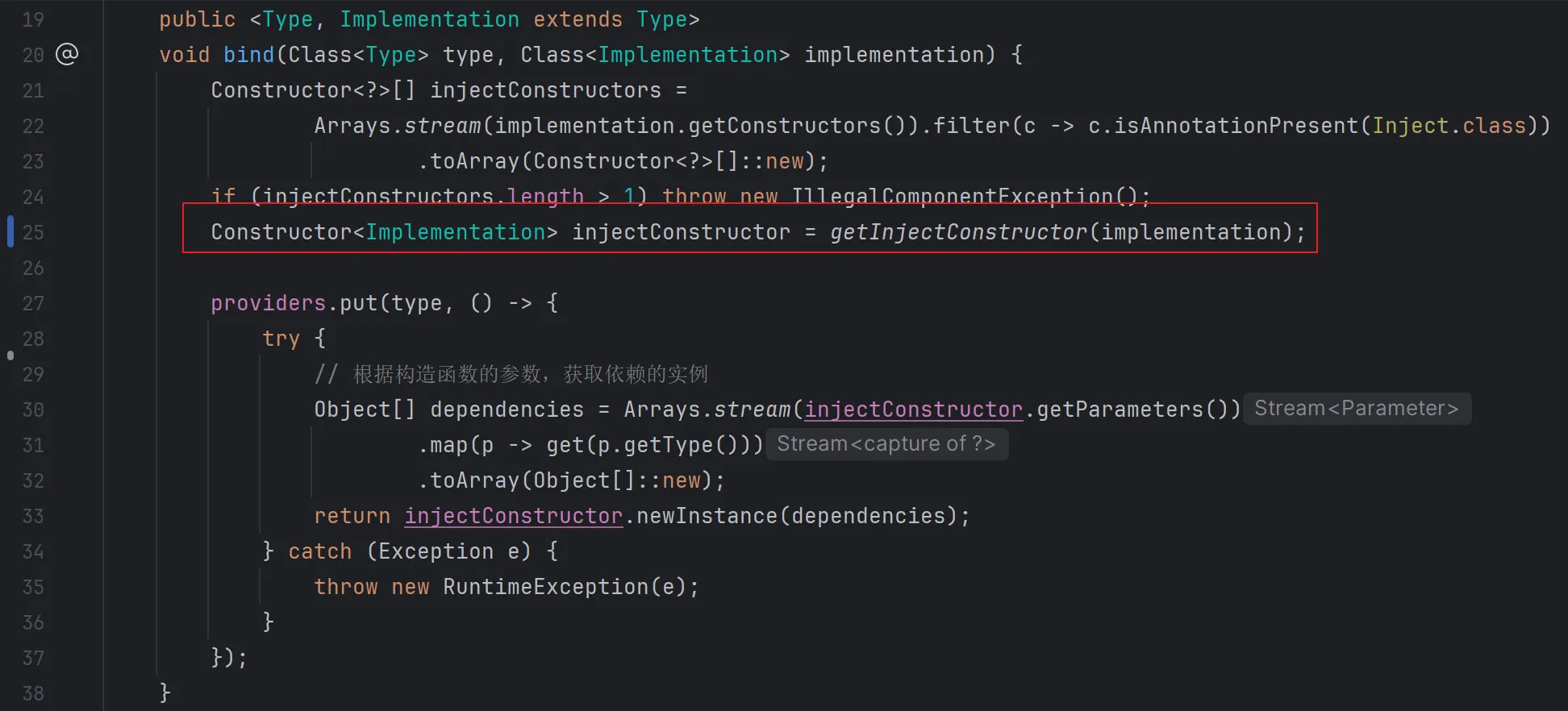
Task: Click the Stream<Parameter> inlay hint
Action: click(1356, 409)
